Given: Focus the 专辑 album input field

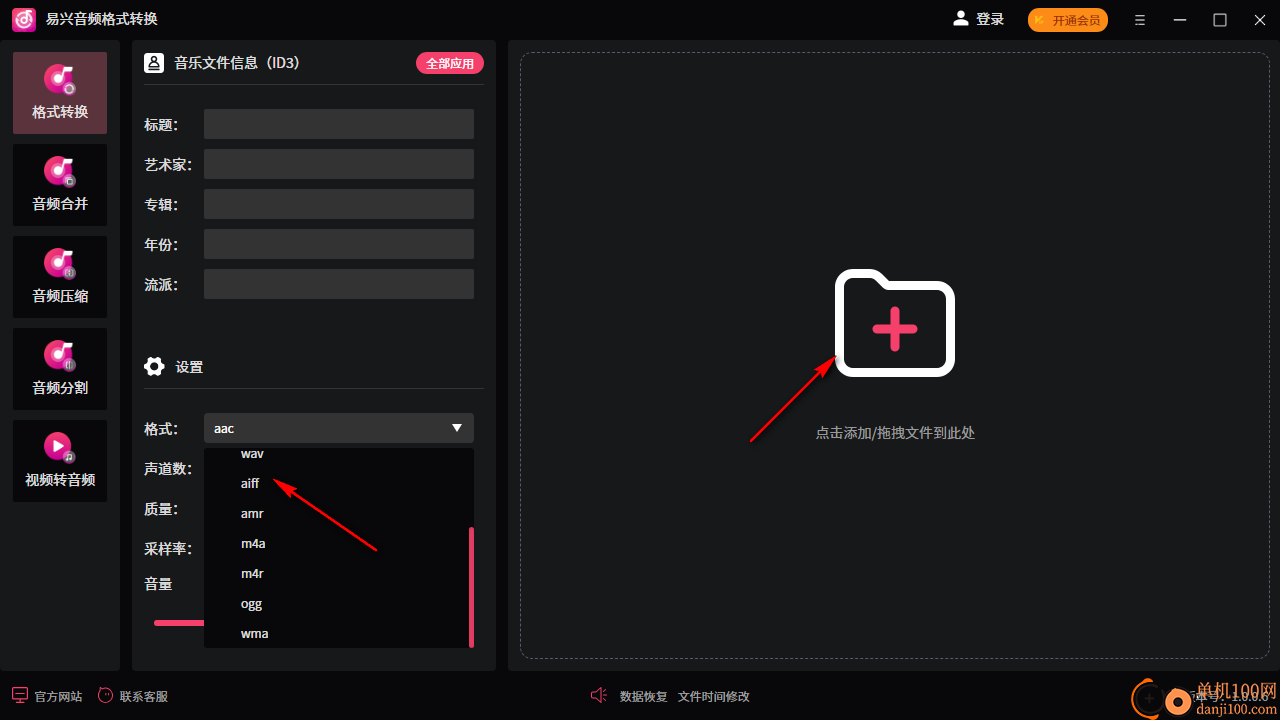Looking at the screenshot, I should [x=339, y=204].
